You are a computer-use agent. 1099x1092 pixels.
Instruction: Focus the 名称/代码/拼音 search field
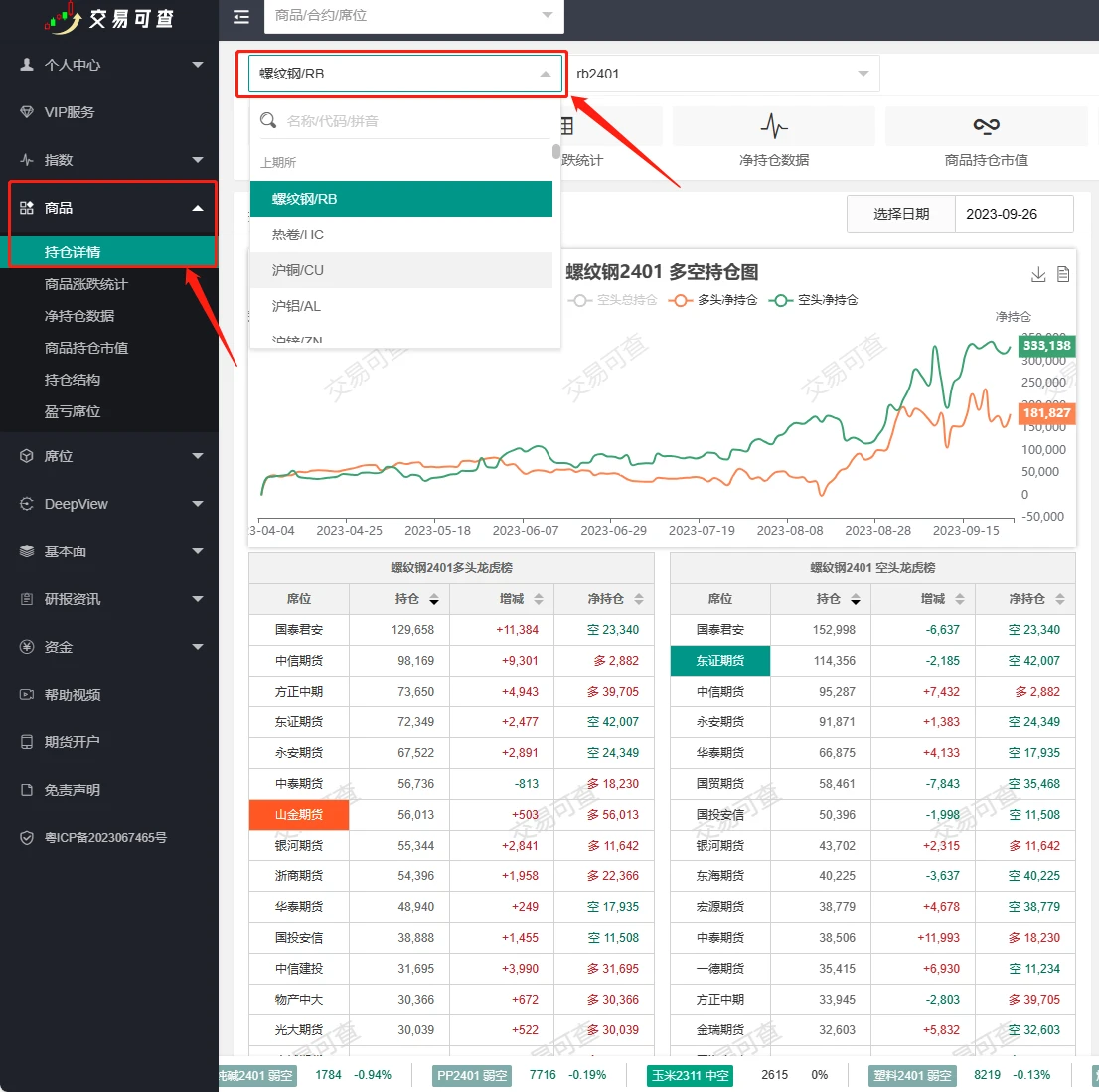tap(417, 121)
